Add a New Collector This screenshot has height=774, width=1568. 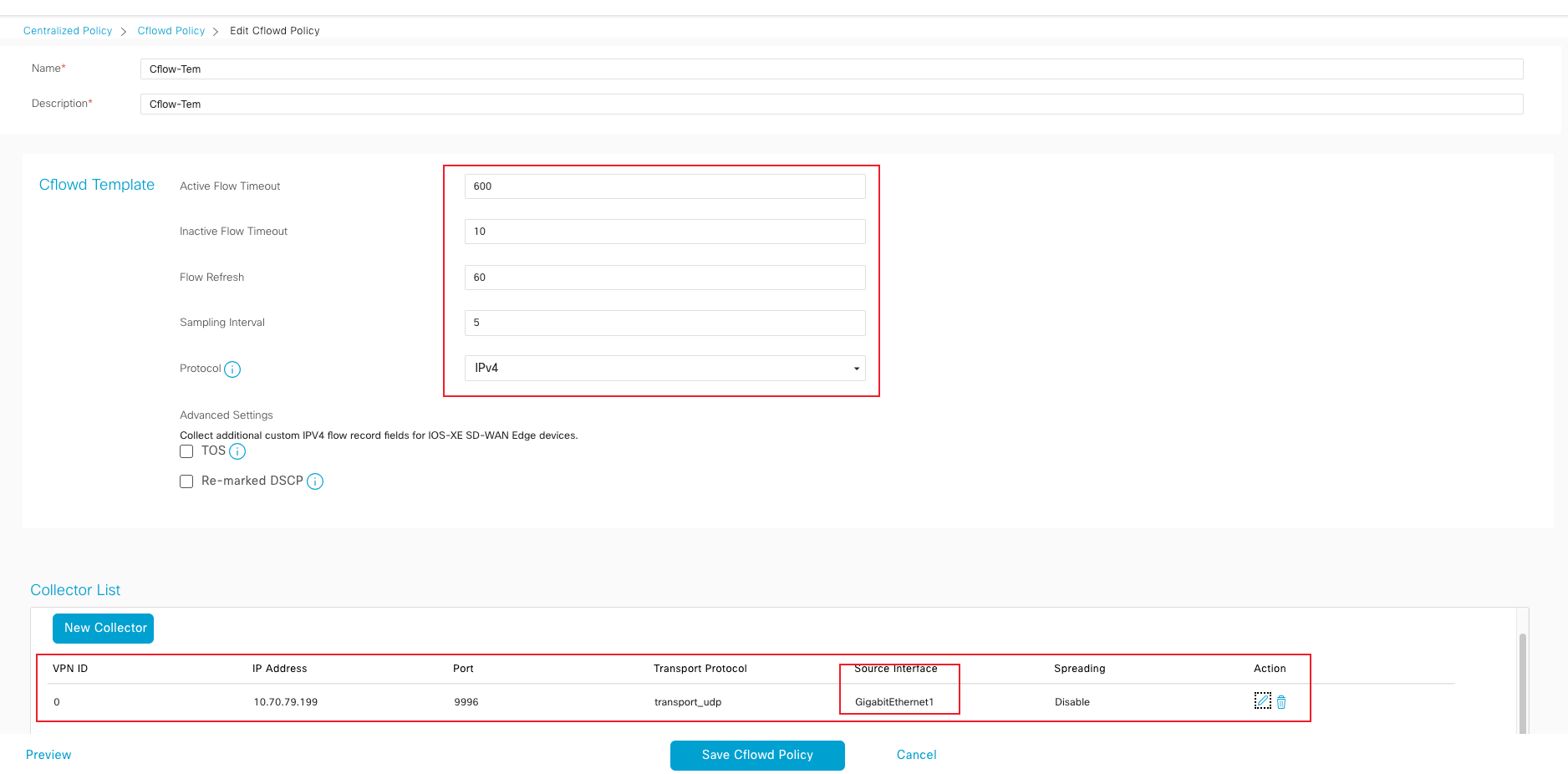point(104,629)
